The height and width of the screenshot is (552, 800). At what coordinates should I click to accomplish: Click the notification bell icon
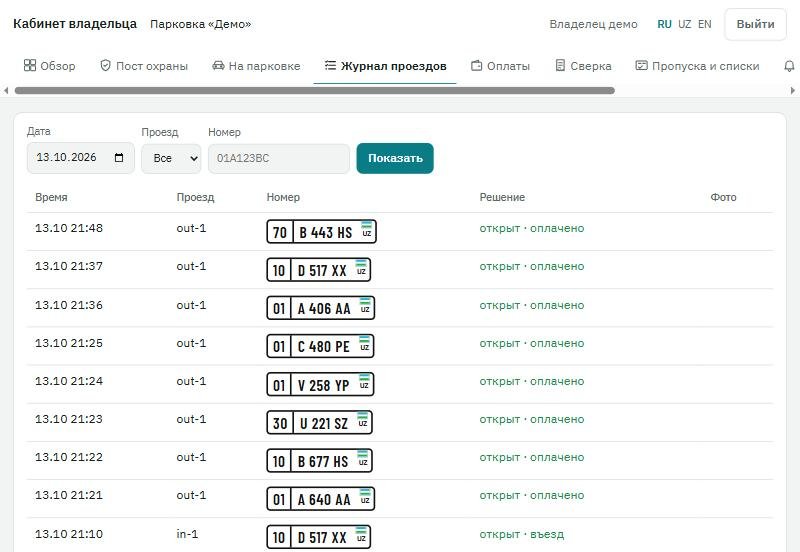pos(789,66)
